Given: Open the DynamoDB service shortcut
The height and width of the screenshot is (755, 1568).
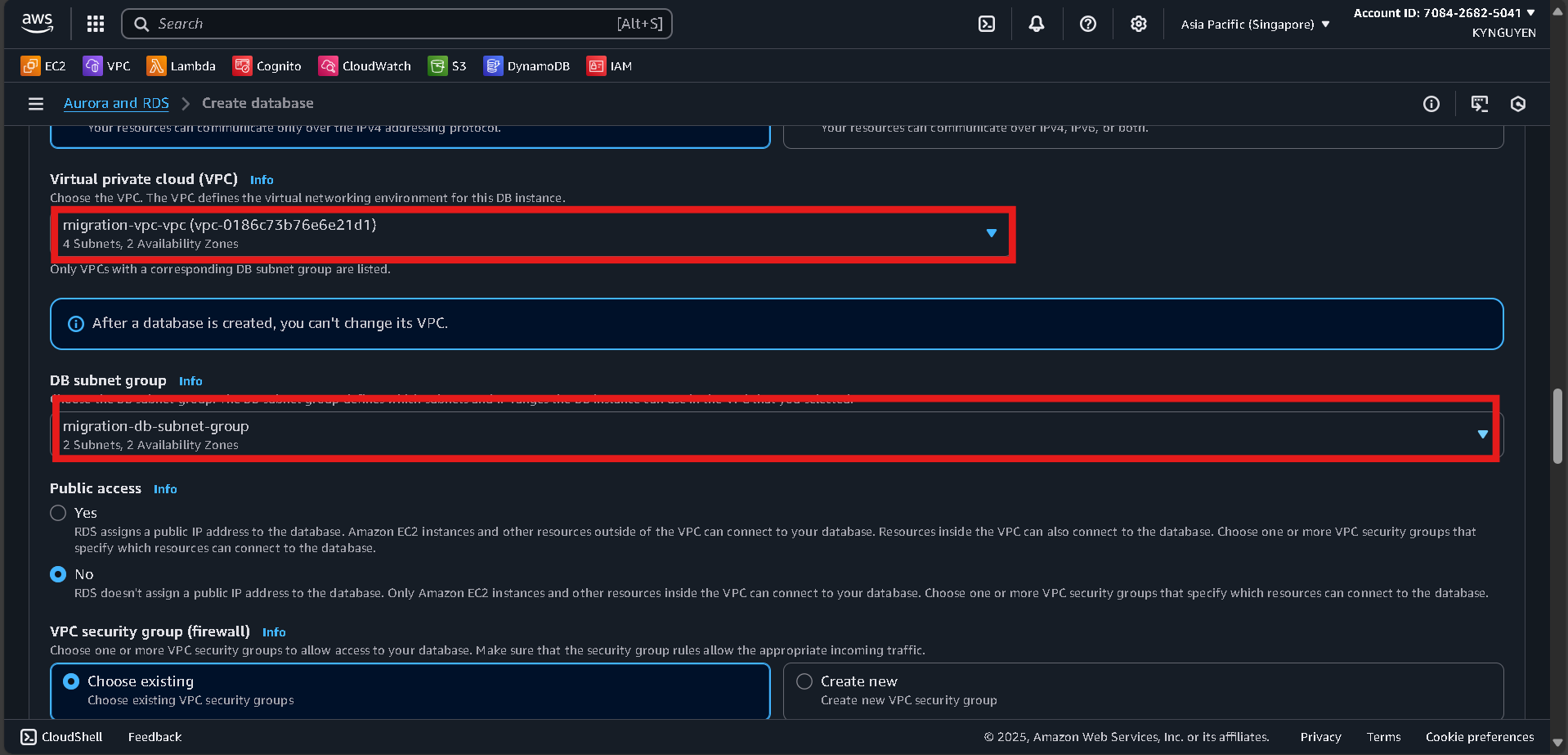Looking at the screenshot, I should coord(526,65).
